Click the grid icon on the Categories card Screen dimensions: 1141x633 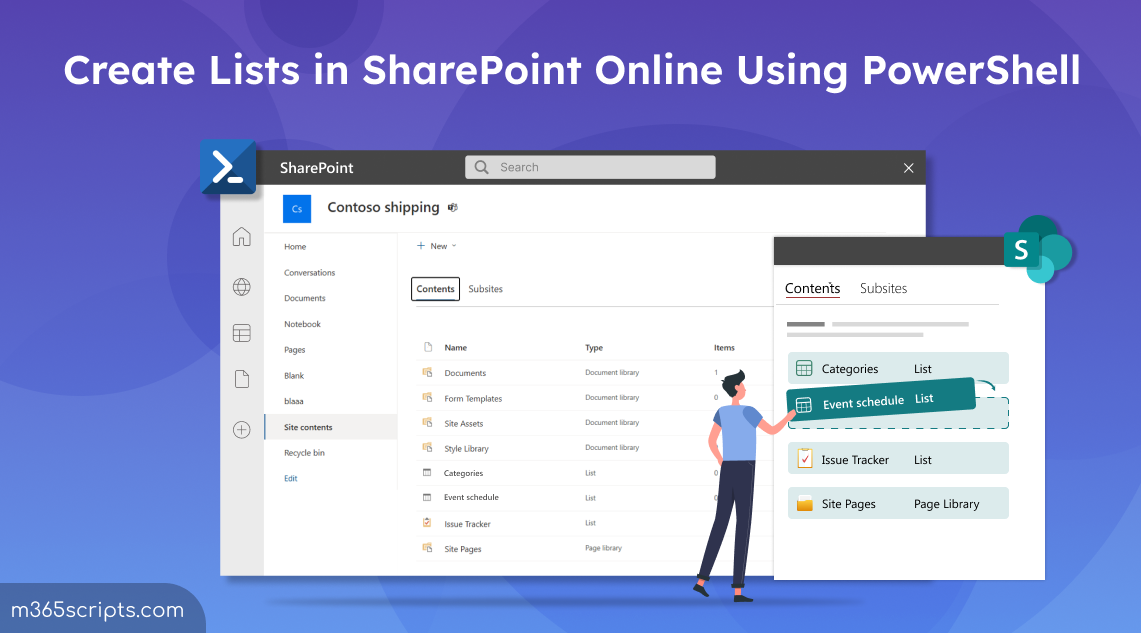(x=804, y=369)
